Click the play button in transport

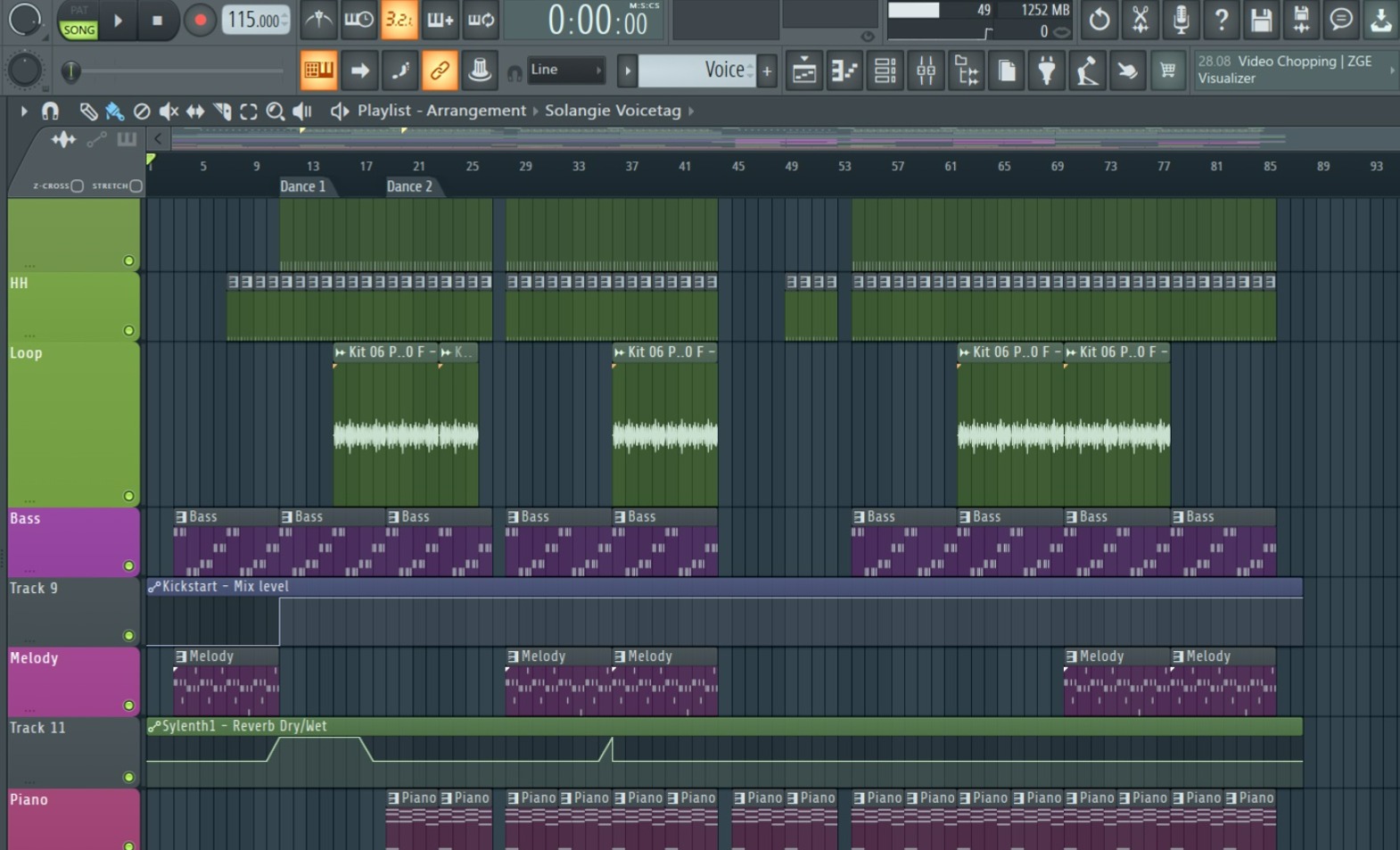118,20
